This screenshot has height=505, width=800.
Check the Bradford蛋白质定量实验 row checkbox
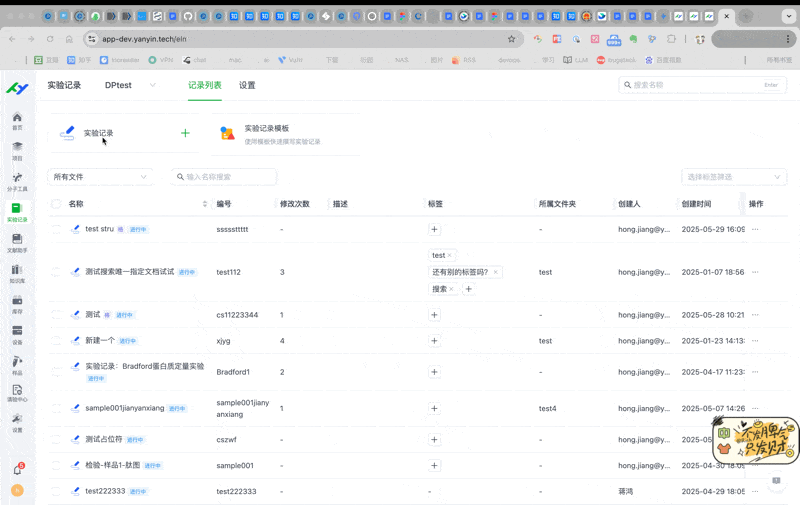[56, 372]
